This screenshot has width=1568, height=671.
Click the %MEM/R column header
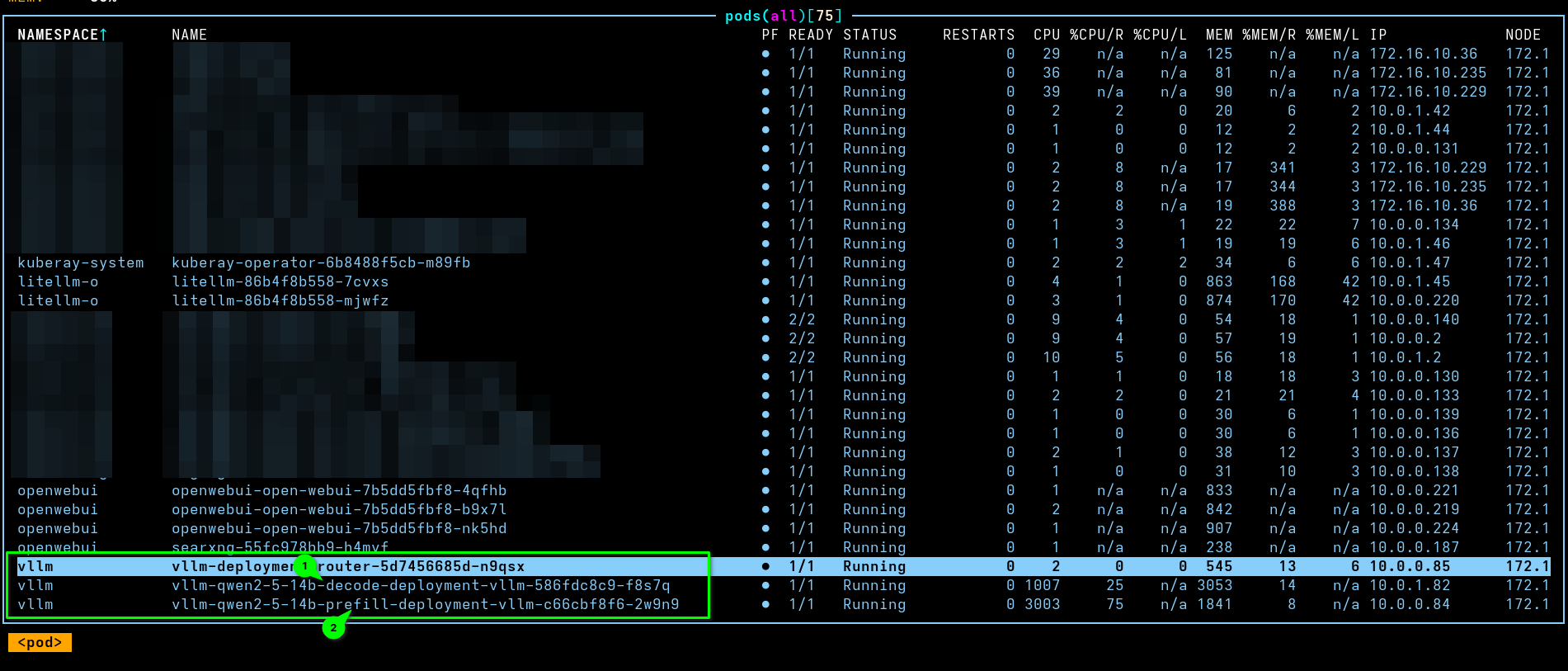click(1269, 35)
